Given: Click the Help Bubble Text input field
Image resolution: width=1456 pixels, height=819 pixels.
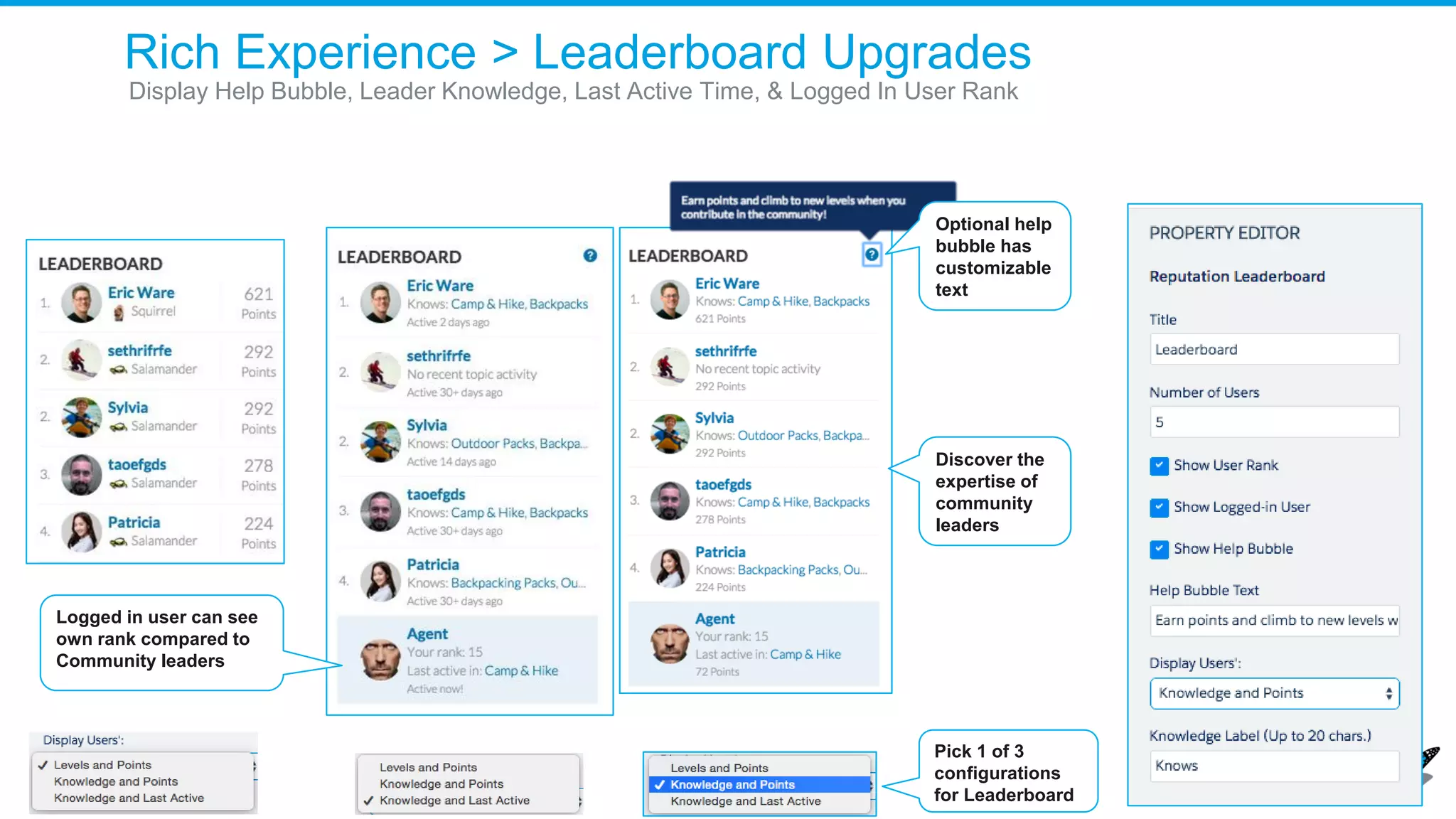Looking at the screenshot, I should tap(1275, 621).
